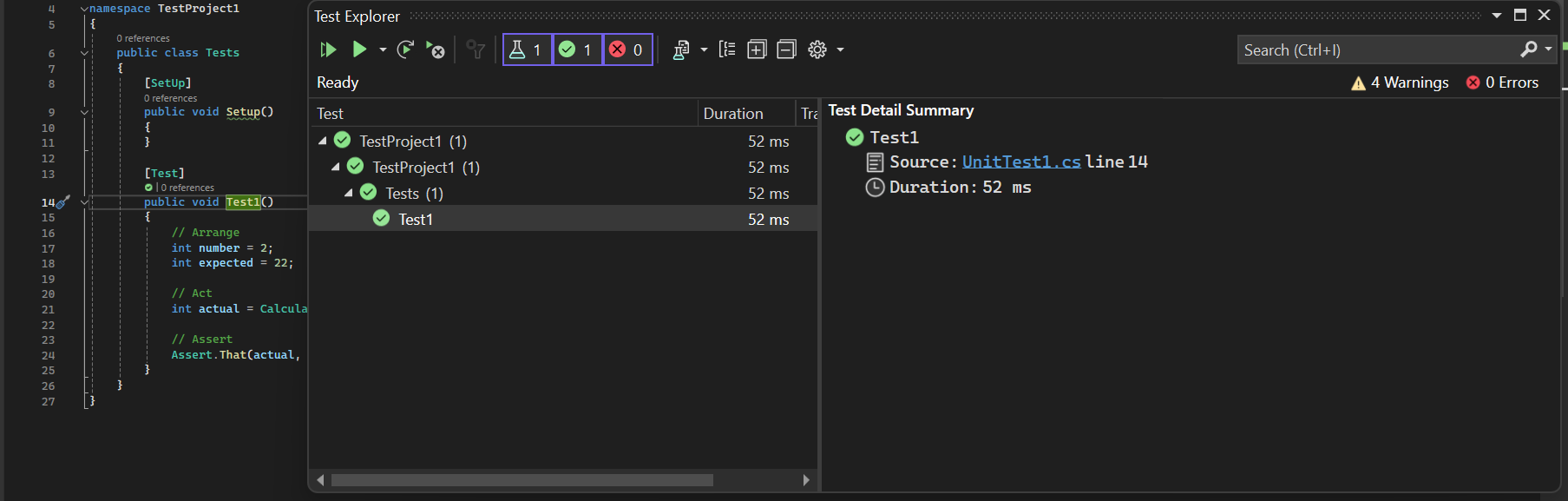Toggle the failed tests filter
Viewport: 1568px width, 501px height.
(627, 49)
